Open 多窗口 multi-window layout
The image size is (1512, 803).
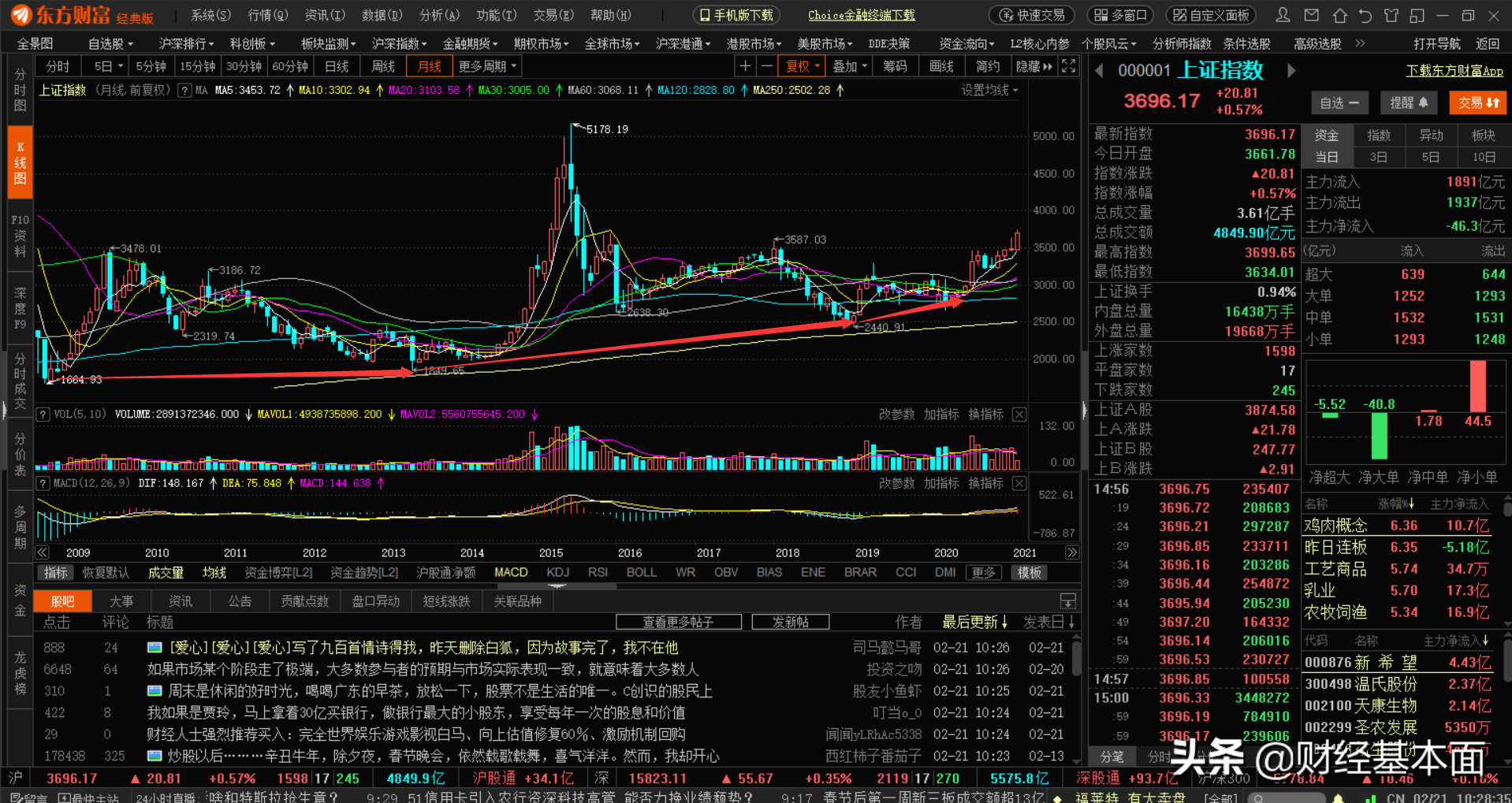click(1120, 15)
